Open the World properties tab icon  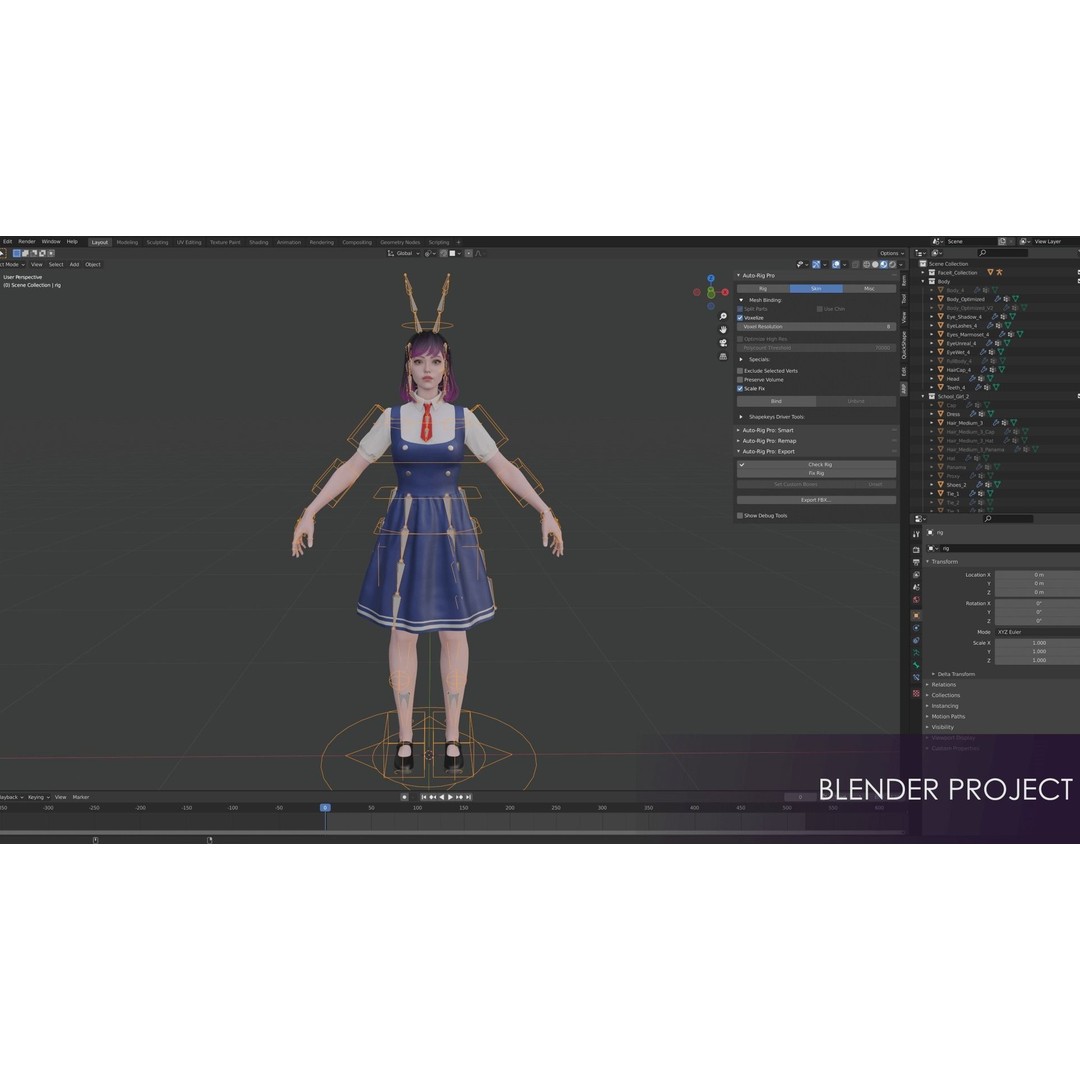916,599
